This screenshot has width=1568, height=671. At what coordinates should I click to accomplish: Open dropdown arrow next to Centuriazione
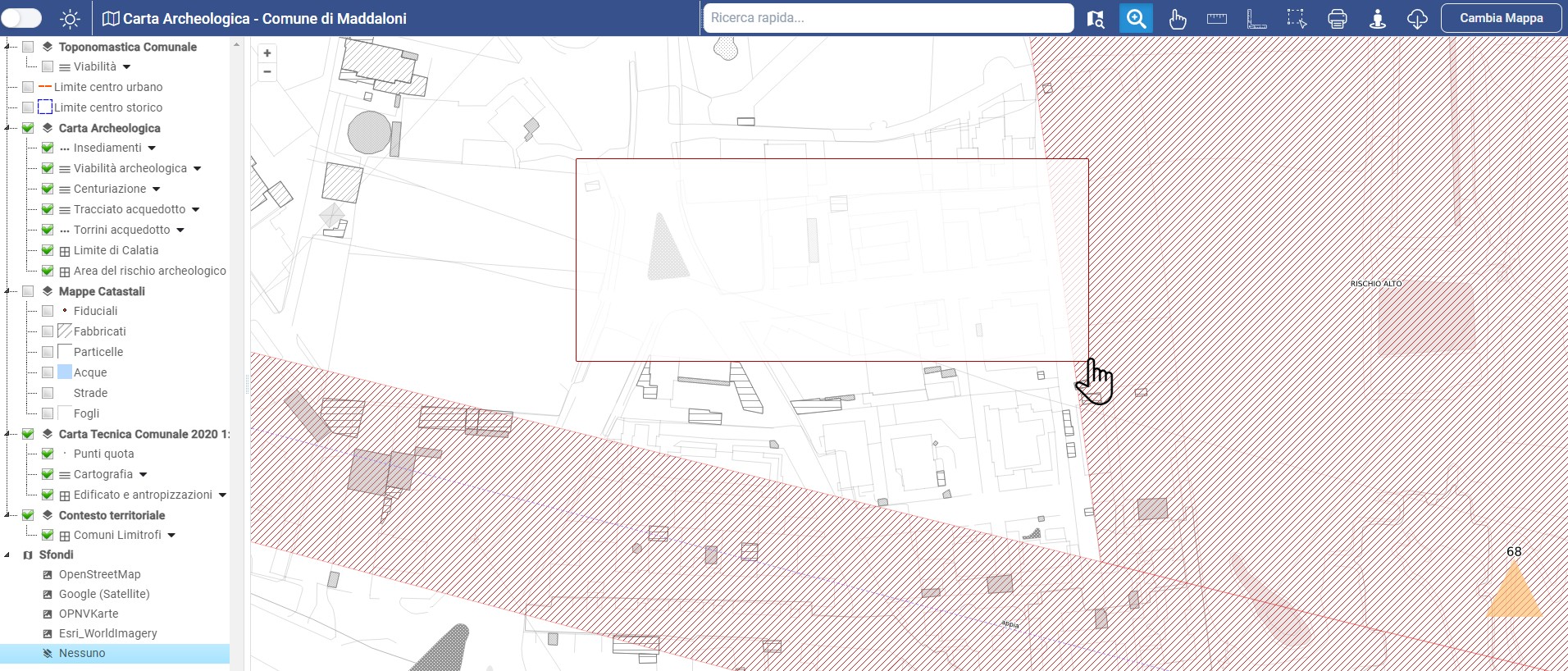pyautogui.click(x=157, y=189)
